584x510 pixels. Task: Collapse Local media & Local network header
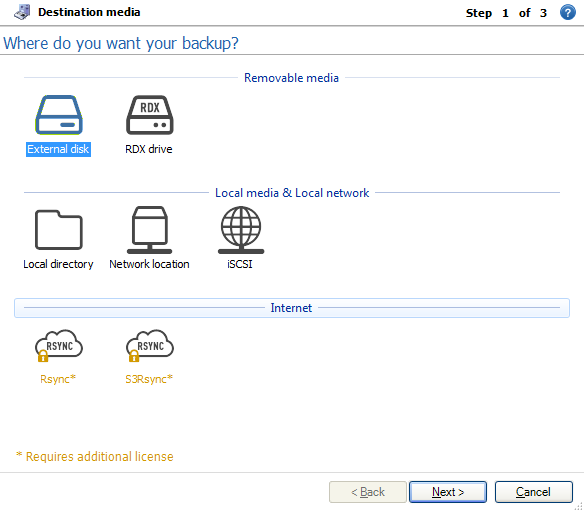pos(292,193)
